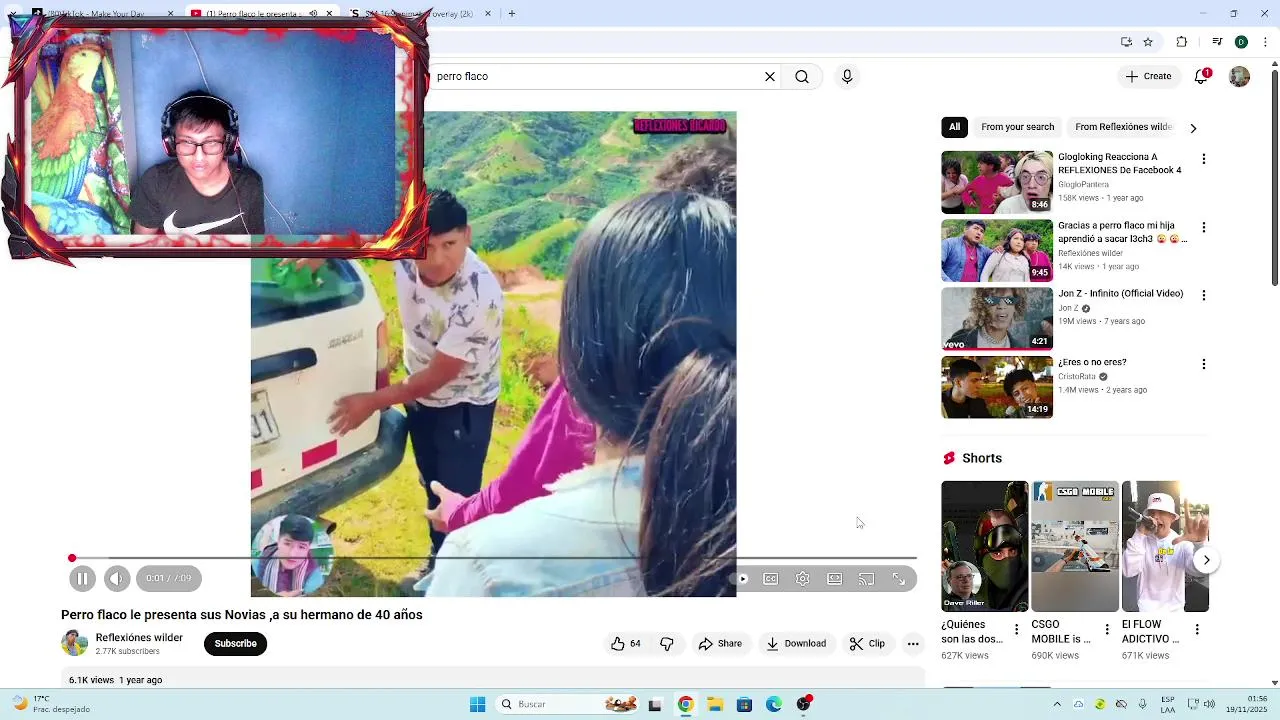Viewport: 1280px width, 720px height.
Task: Open the Chrome extensions puzzle icon
Action: (1182, 42)
